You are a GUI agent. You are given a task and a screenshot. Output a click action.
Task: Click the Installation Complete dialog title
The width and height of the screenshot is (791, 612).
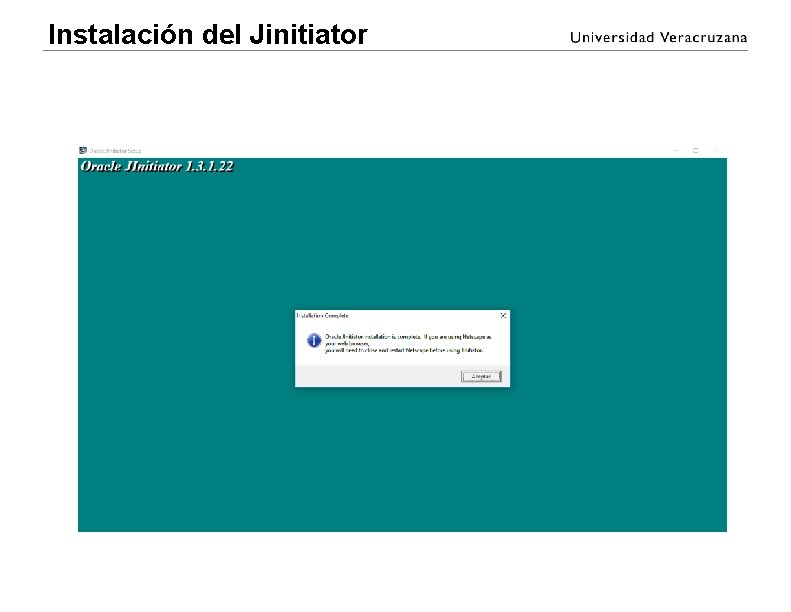(x=322, y=315)
